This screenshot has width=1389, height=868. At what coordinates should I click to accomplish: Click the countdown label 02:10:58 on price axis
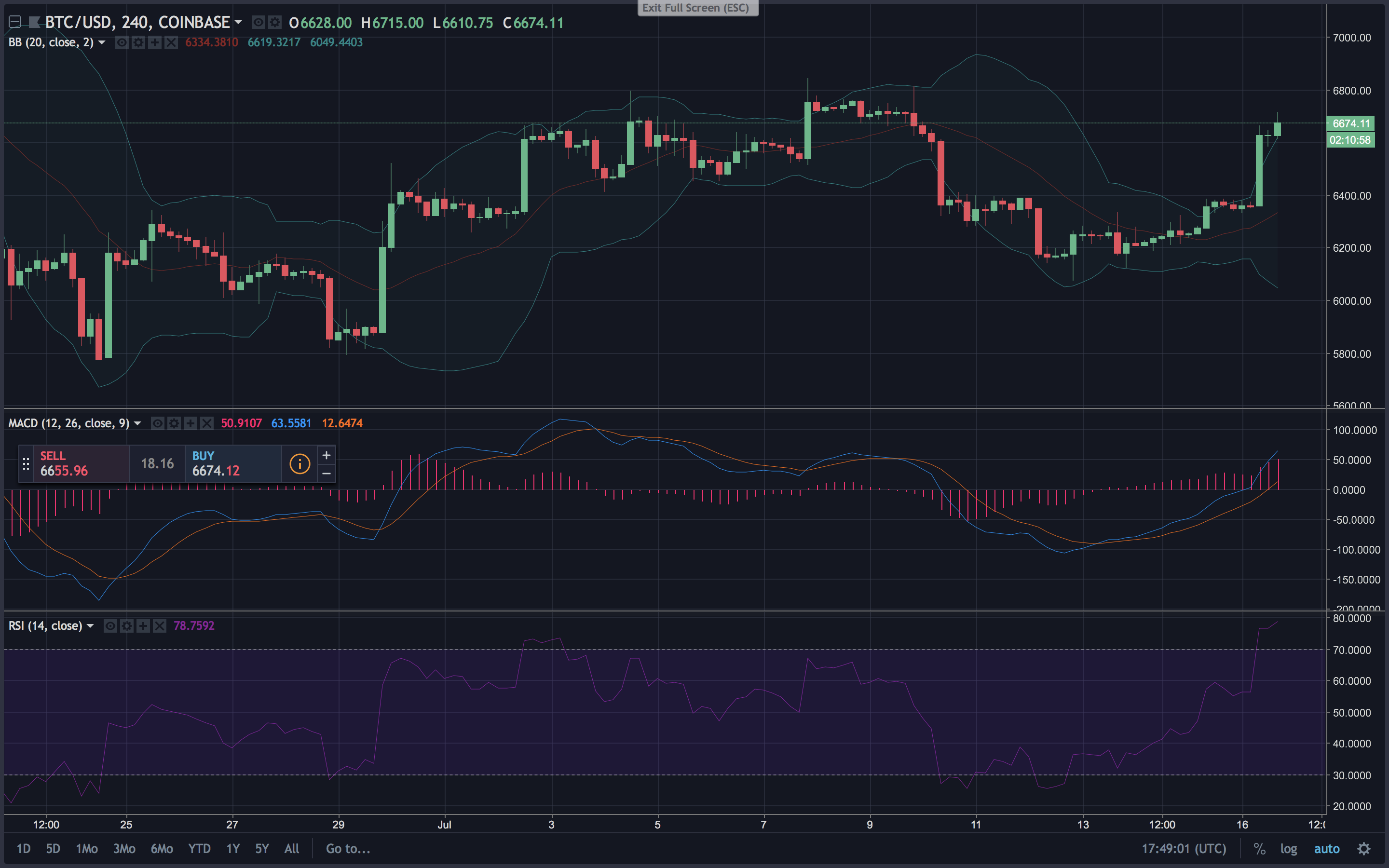coord(1350,140)
